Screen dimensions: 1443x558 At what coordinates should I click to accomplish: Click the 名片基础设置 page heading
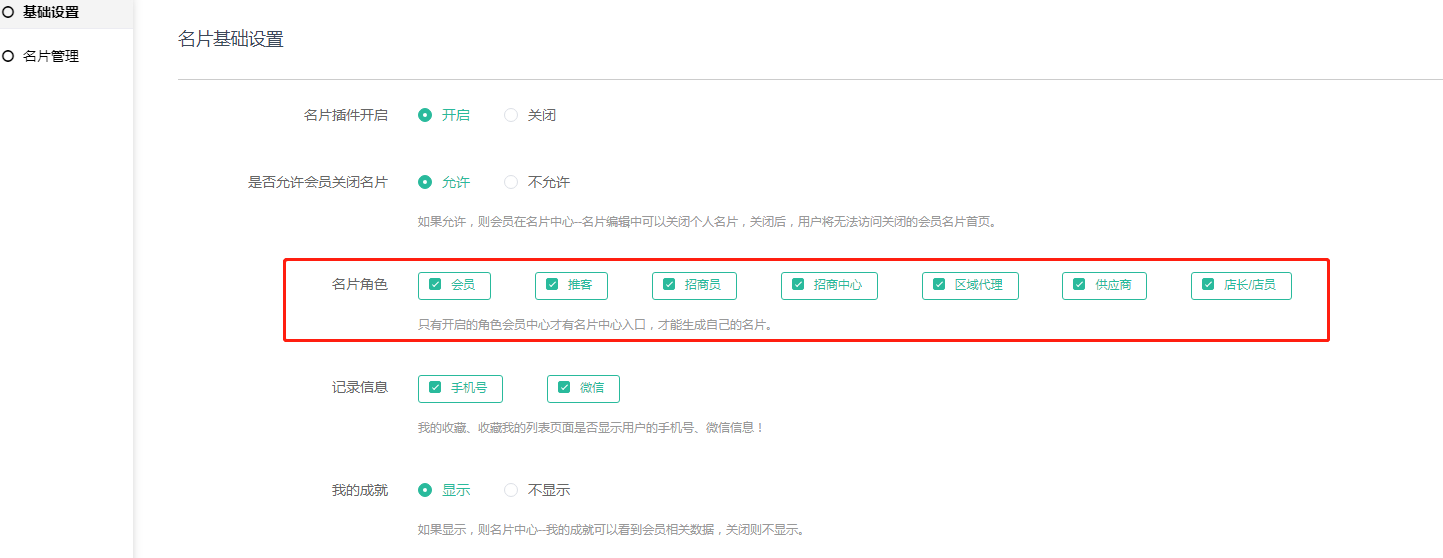pyautogui.click(x=231, y=39)
